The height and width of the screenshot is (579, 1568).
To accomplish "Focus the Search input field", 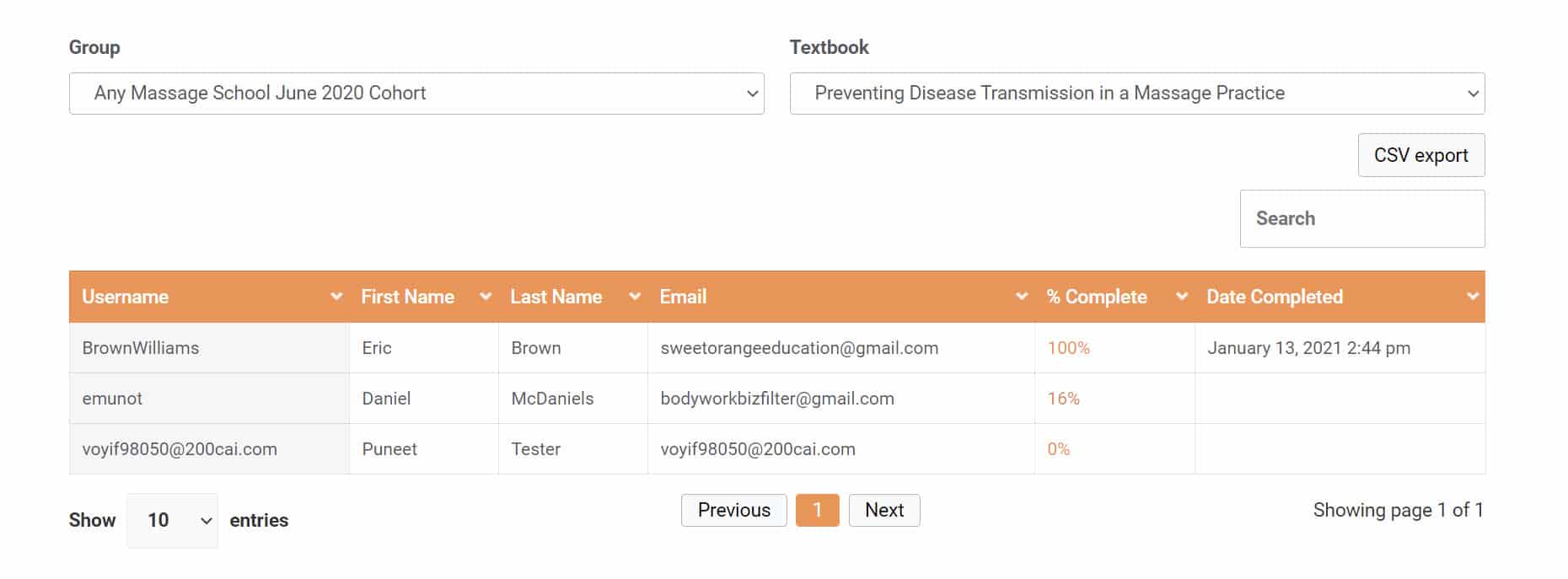I will (1361, 219).
